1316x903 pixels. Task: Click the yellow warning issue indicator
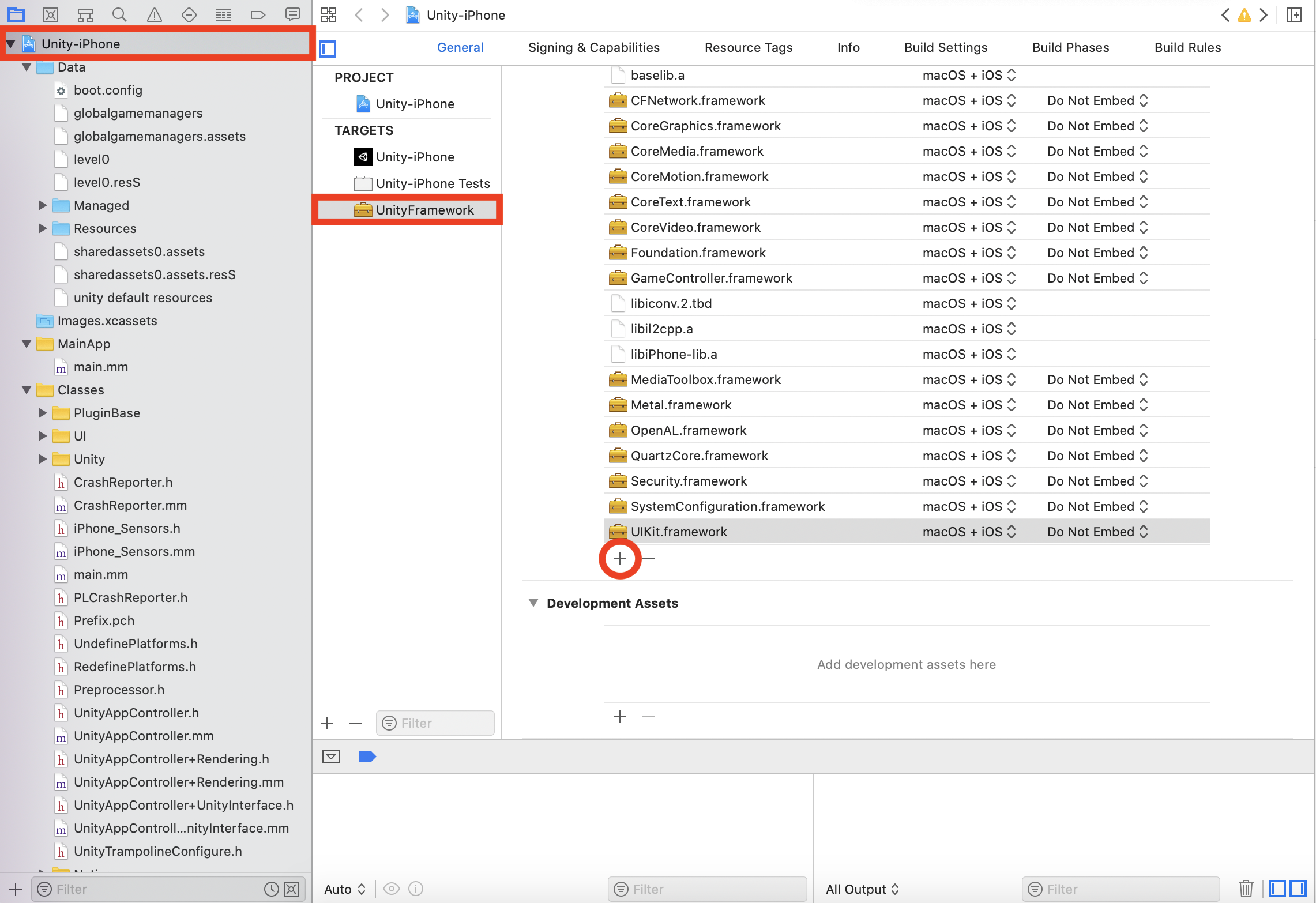pos(1244,15)
